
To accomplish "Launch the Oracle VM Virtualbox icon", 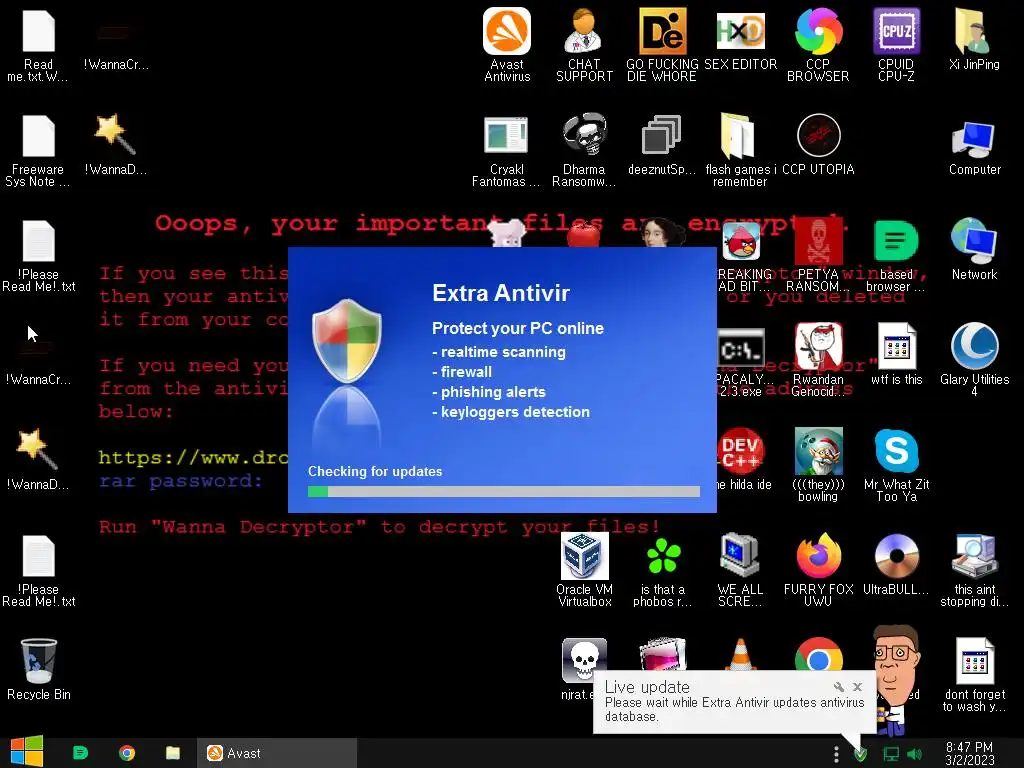I will pos(584,570).
